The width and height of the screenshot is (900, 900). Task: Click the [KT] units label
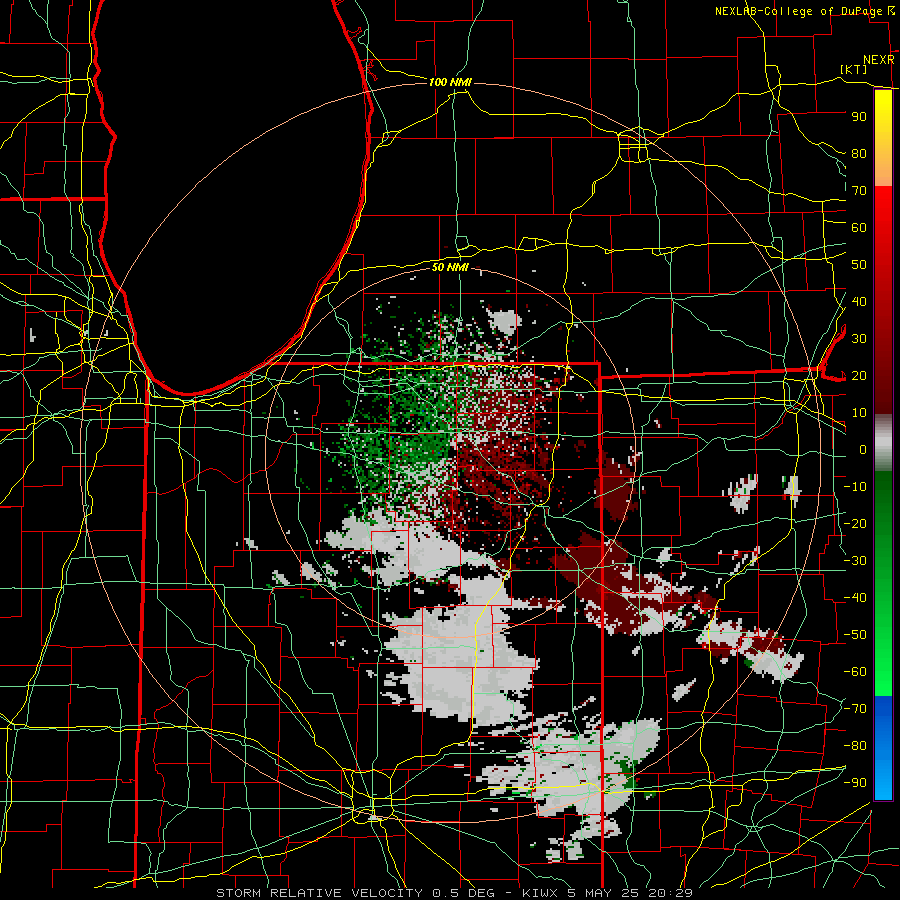854,69
